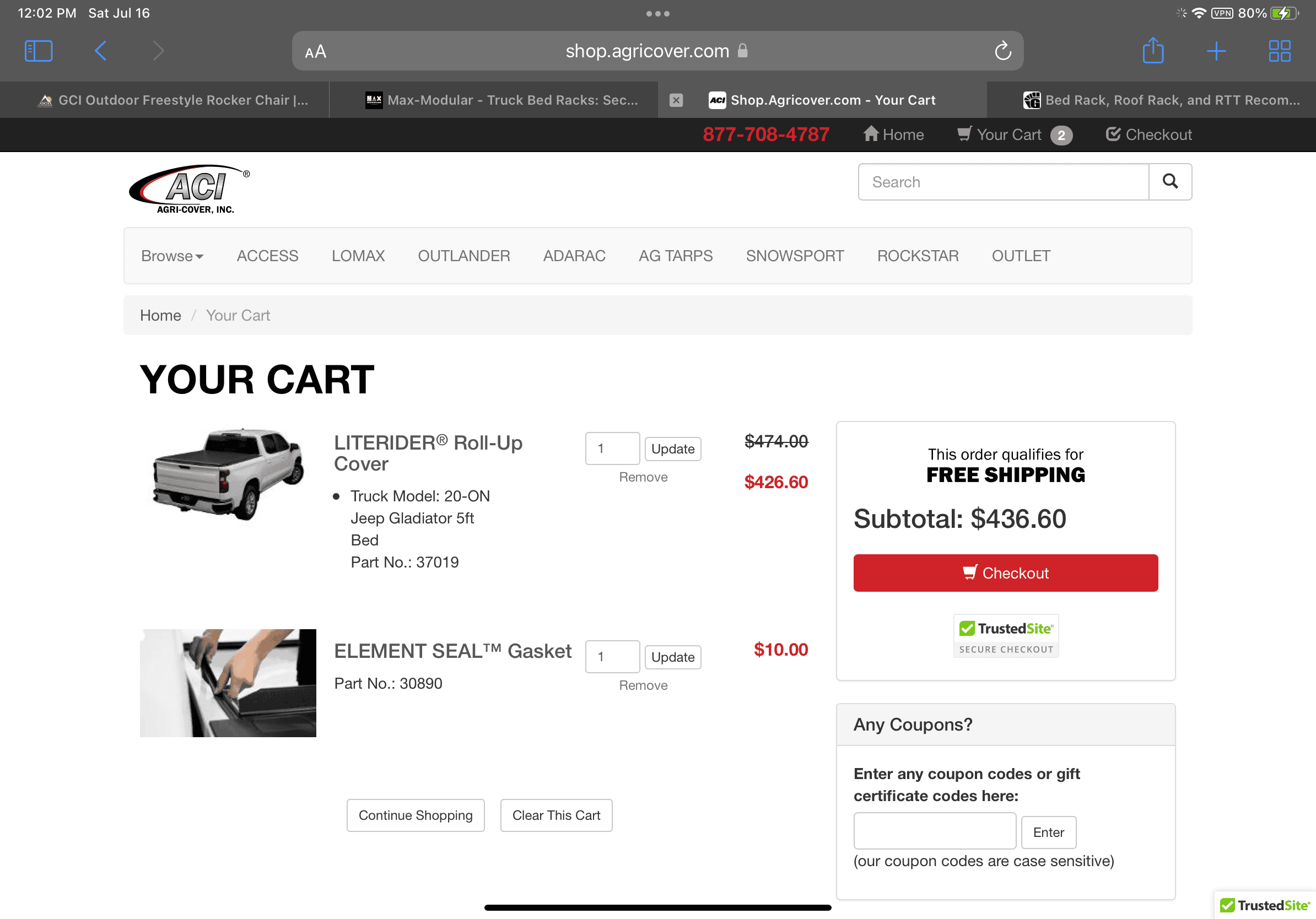The height and width of the screenshot is (919, 1316).
Task: Select the "Part No.: 37019" text
Action: click(404, 562)
